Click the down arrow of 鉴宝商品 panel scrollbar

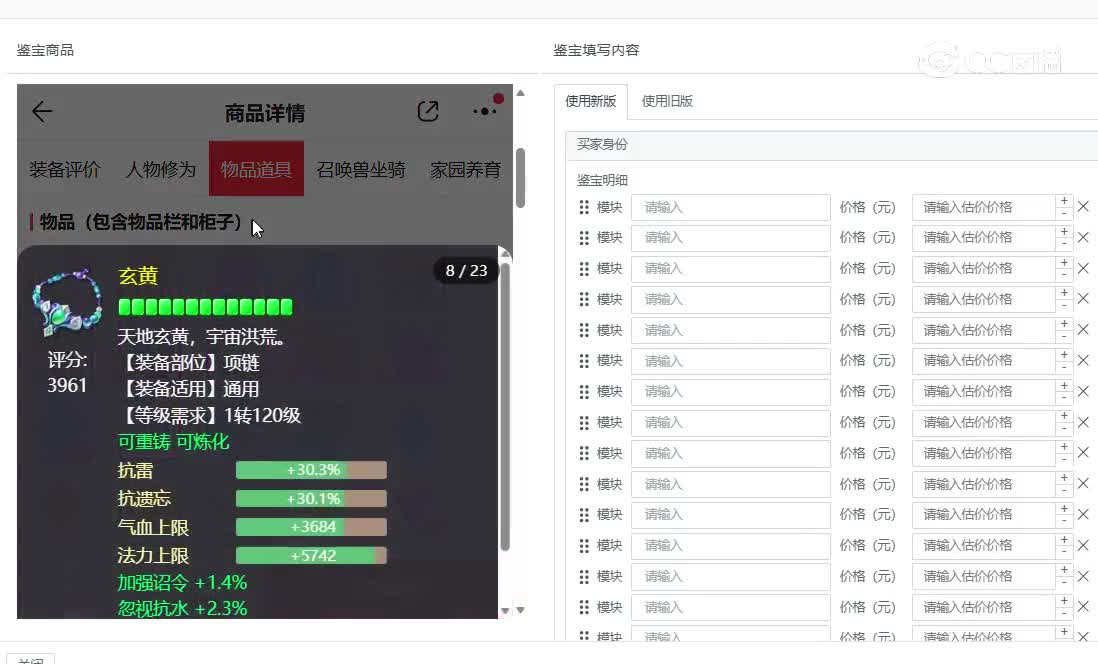[520, 610]
